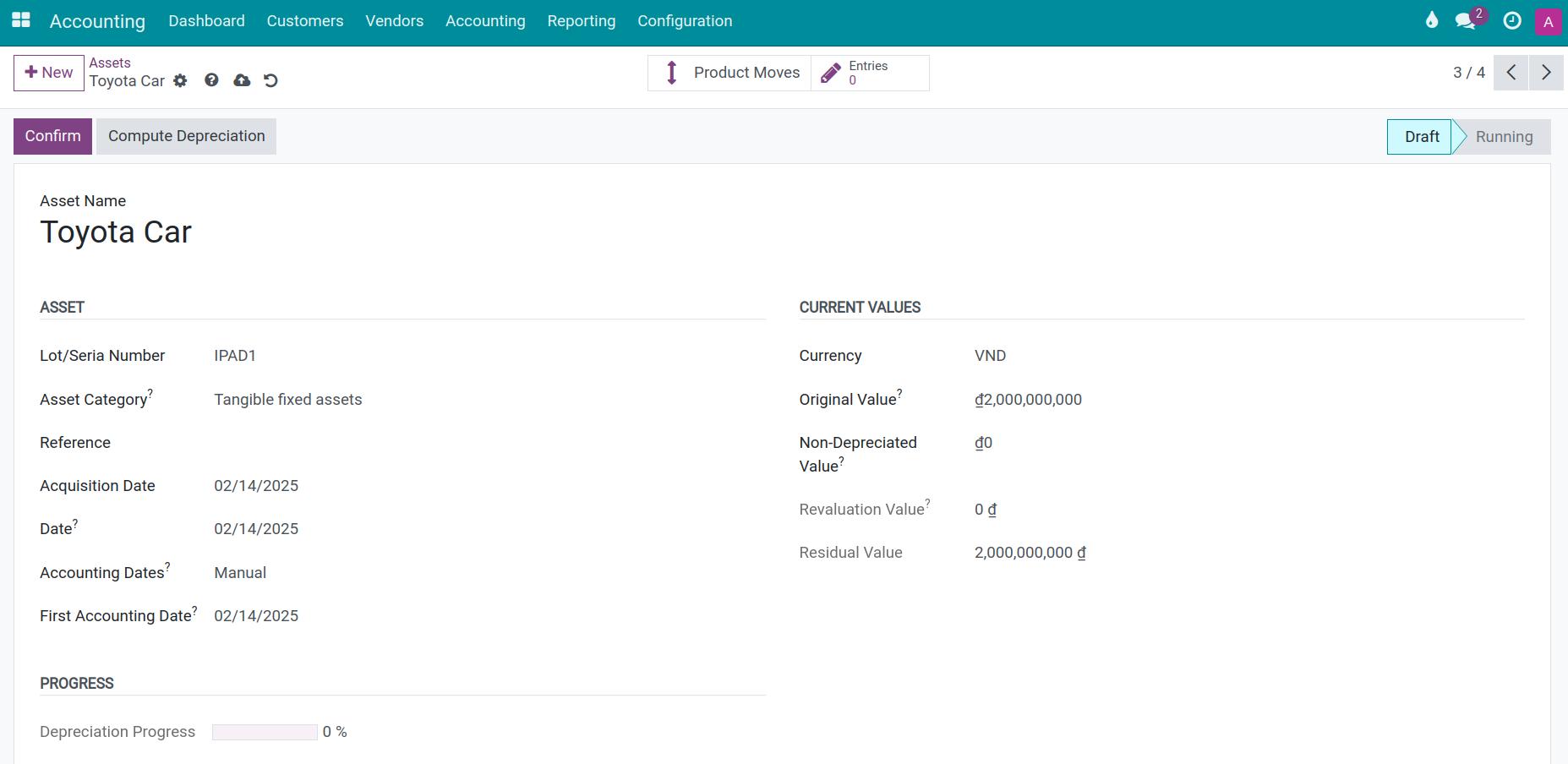Open Product Moves smart button
1568x764 pixels.
(x=729, y=73)
